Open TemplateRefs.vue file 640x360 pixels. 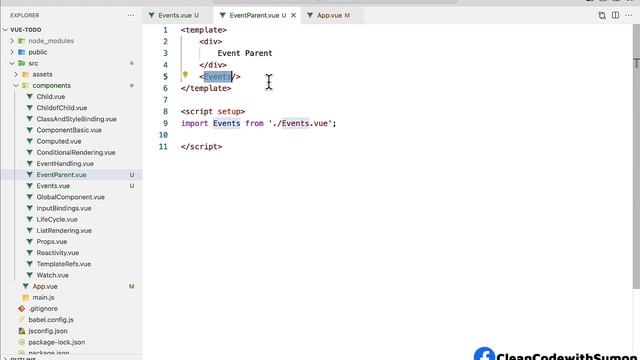coord(64,264)
